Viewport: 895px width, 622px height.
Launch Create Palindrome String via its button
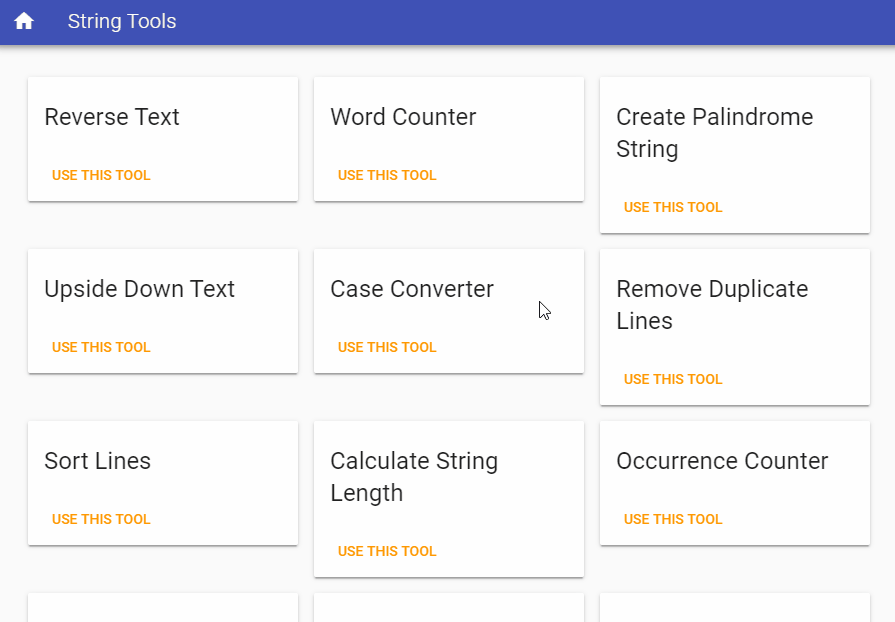tap(673, 207)
